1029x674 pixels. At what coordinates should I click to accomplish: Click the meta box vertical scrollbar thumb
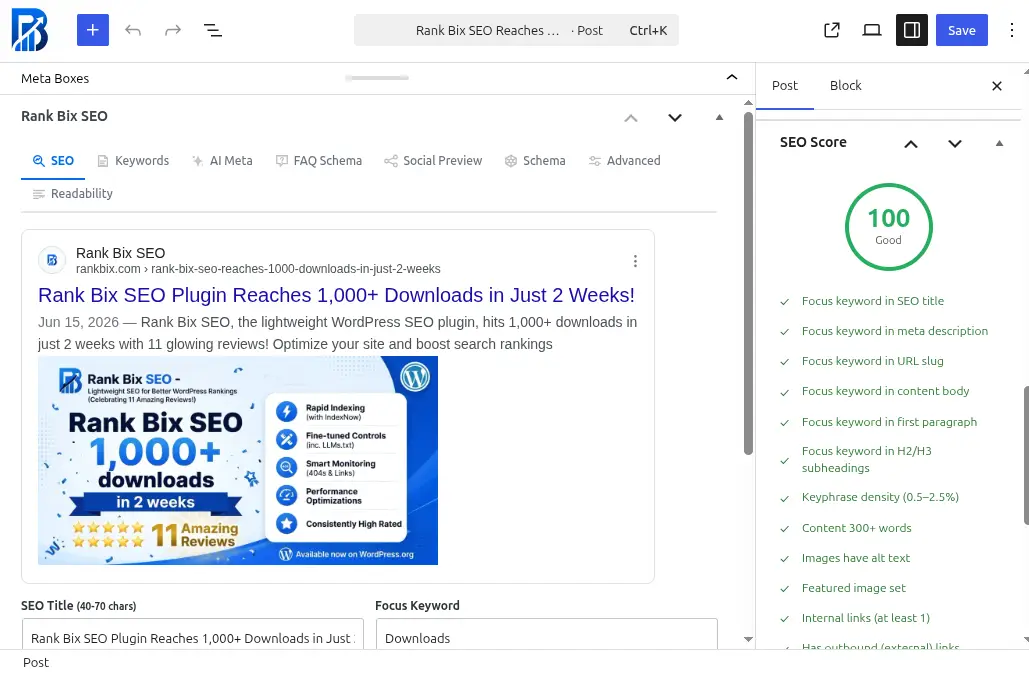(748, 283)
